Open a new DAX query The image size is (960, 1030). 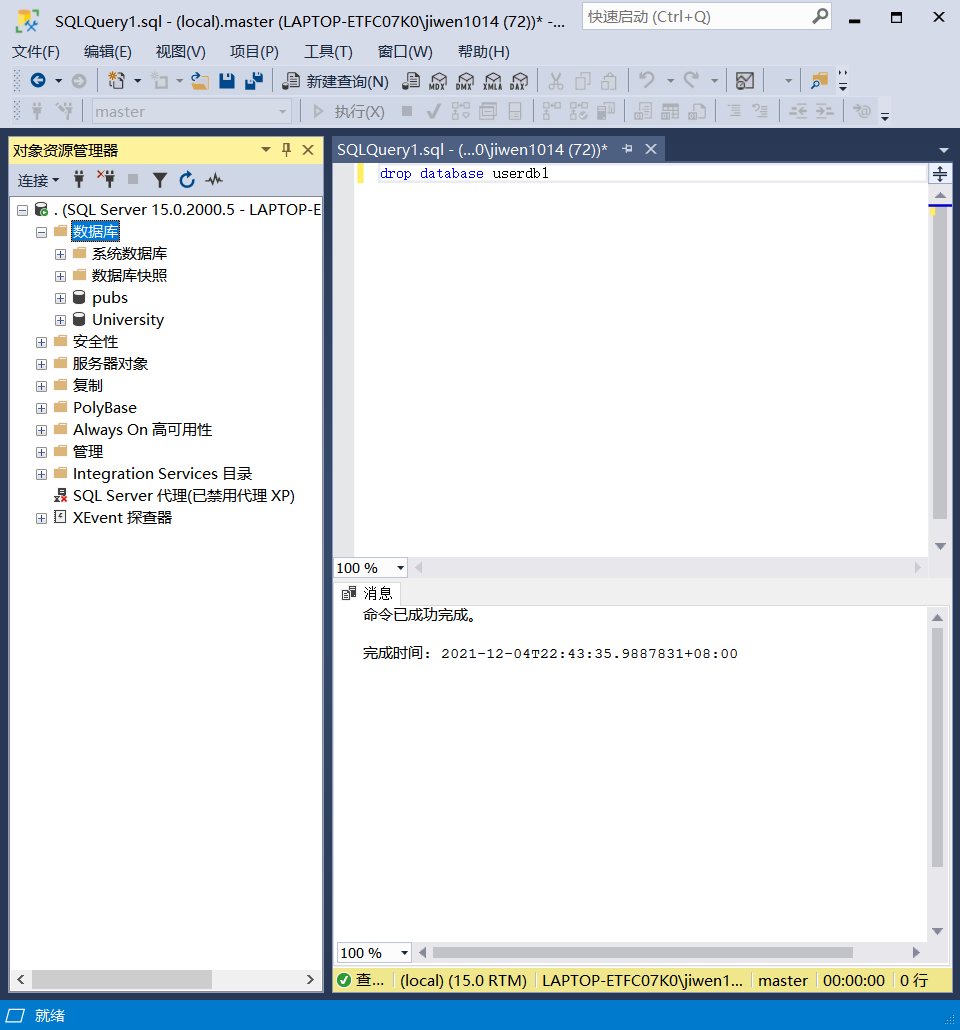(519, 81)
